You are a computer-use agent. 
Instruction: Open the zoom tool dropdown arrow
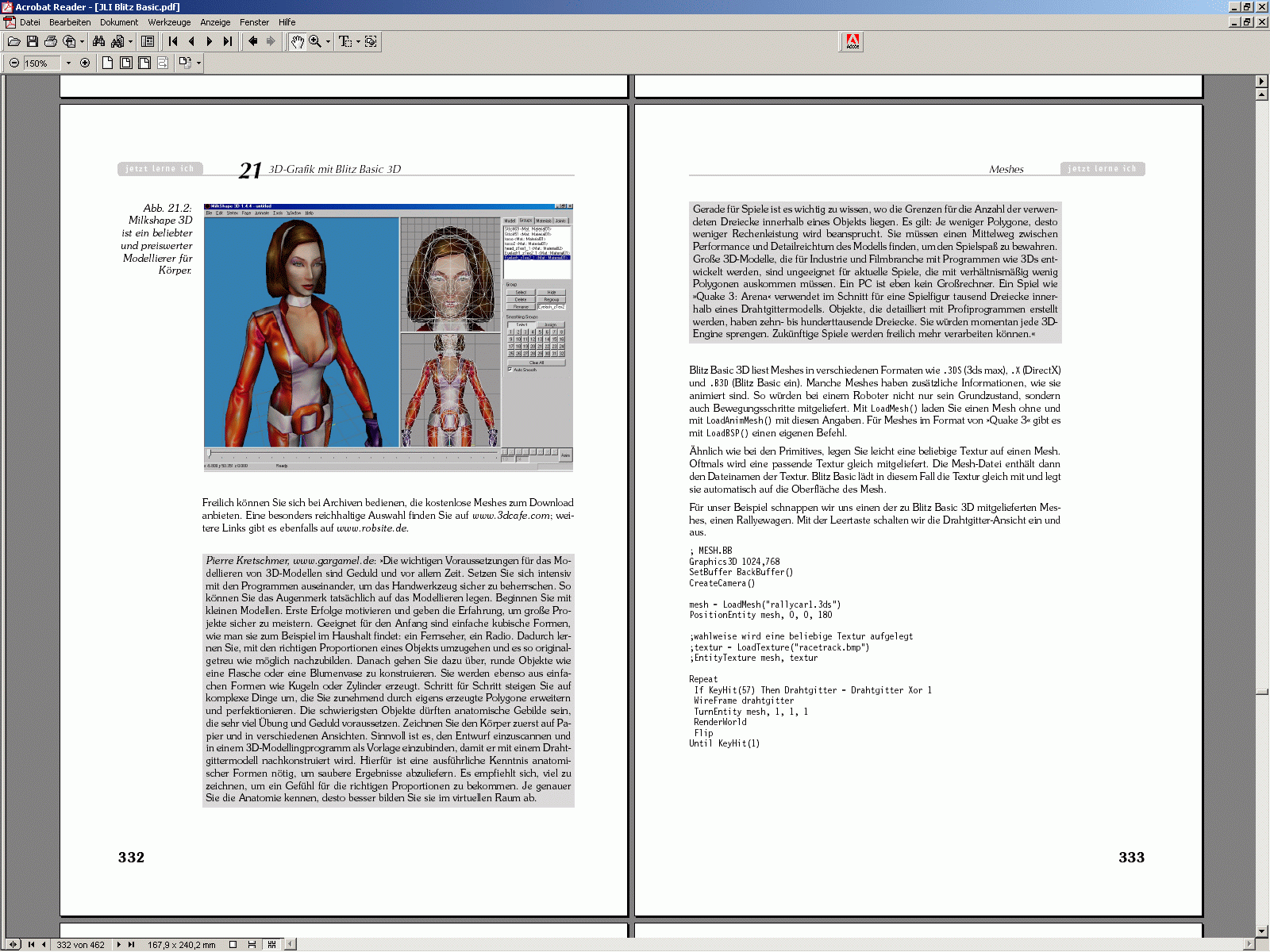[x=328, y=41]
